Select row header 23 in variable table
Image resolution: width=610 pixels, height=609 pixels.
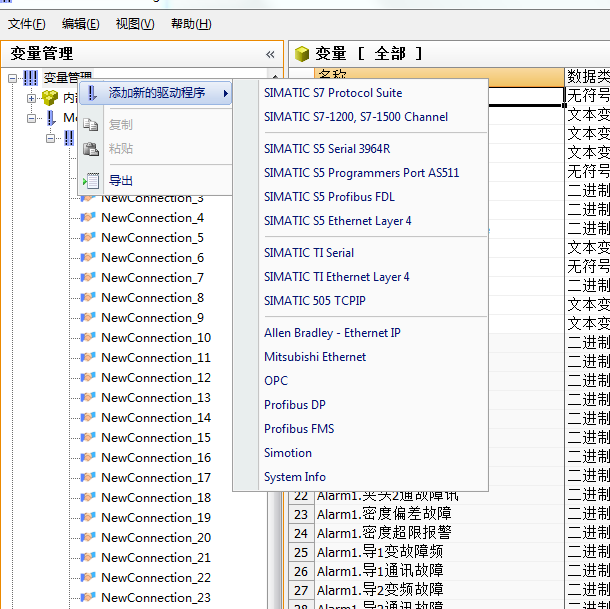tap(301, 514)
